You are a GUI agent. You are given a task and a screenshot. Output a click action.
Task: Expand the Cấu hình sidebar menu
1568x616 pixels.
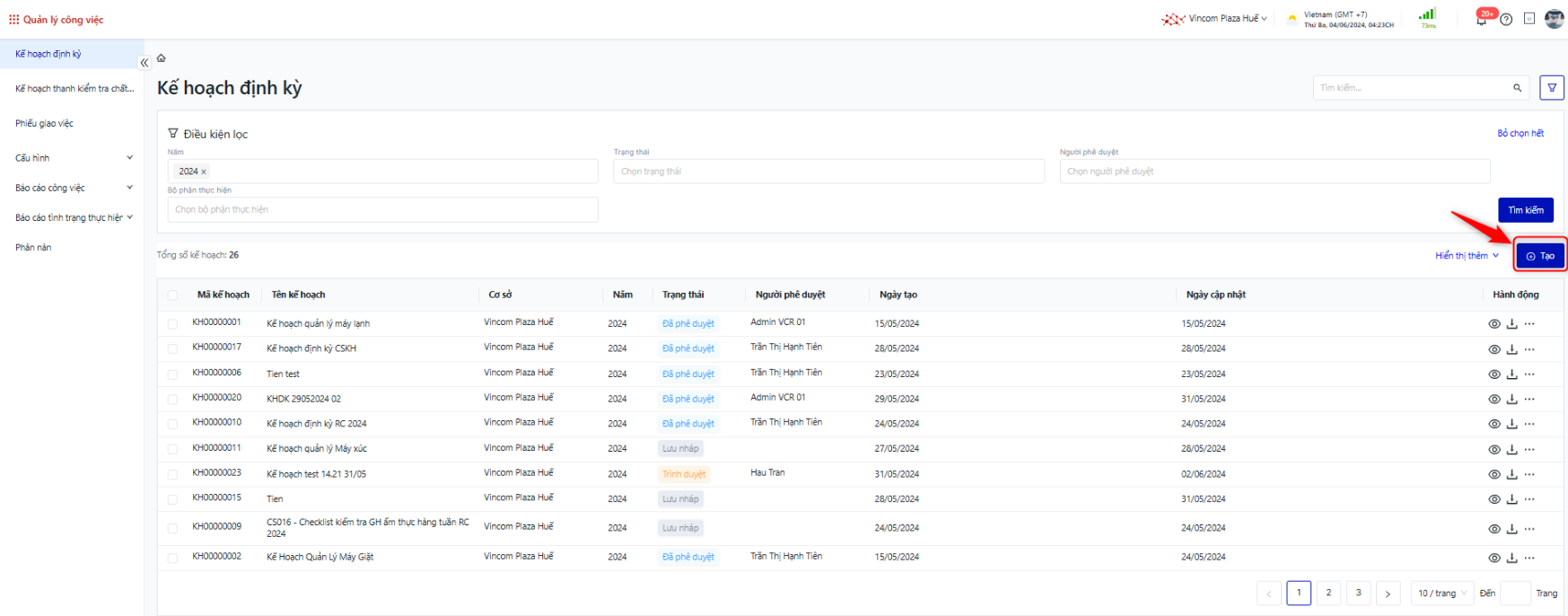pyautogui.click(x=74, y=158)
